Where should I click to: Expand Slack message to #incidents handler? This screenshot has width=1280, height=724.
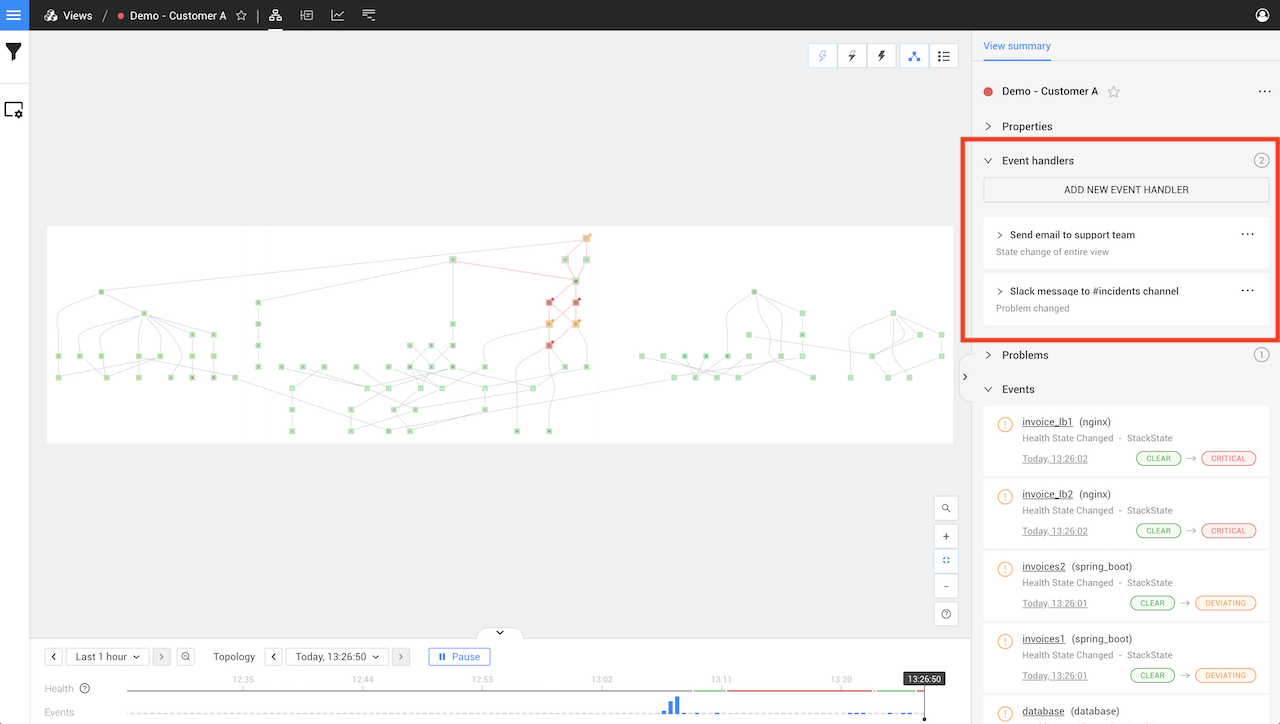click(x=1000, y=292)
